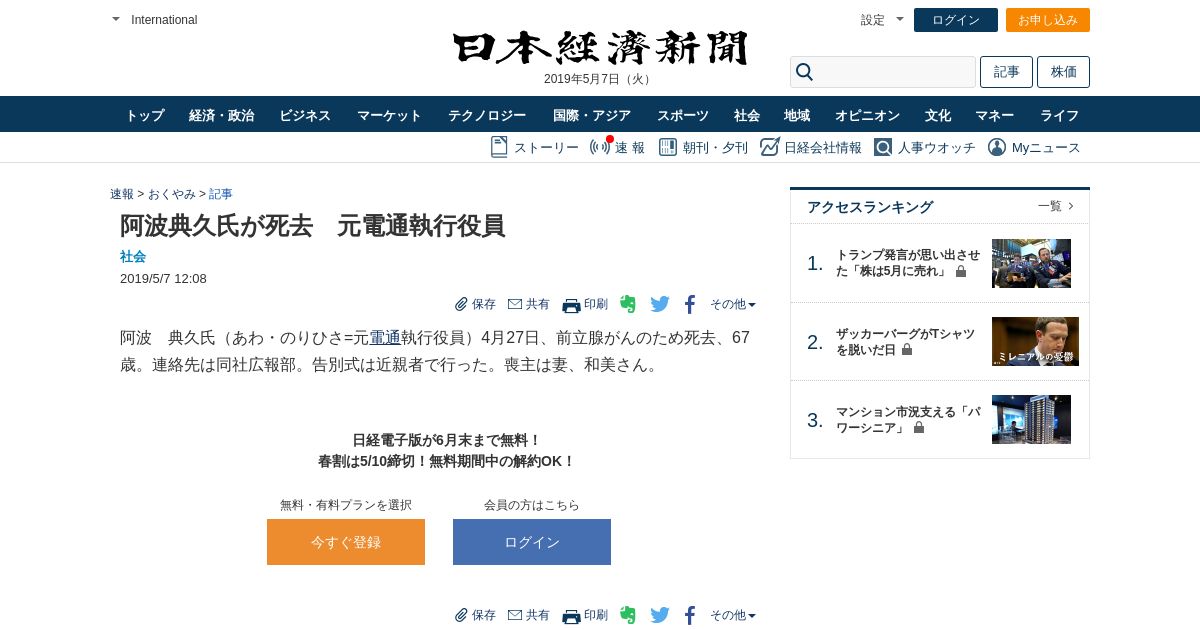
Task: Clip to Evernote using top elephant icon
Action: (x=628, y=304)
